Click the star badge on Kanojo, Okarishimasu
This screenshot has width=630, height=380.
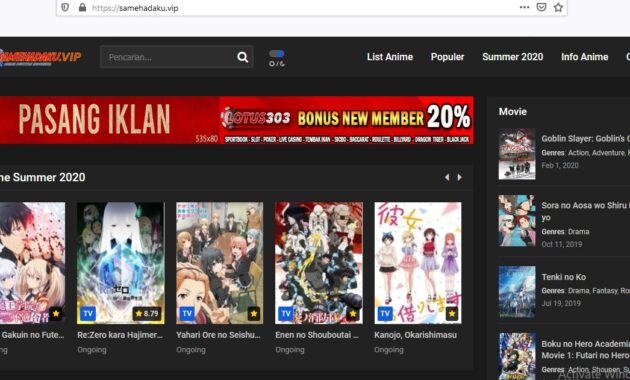452,313
